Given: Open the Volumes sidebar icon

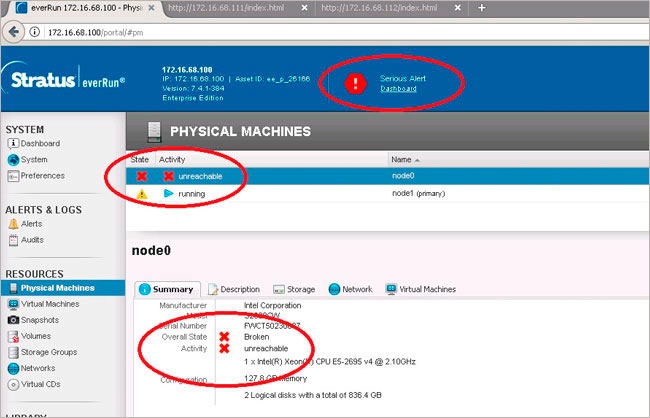Looking at the screenshot, I should (x=13, y=336).
